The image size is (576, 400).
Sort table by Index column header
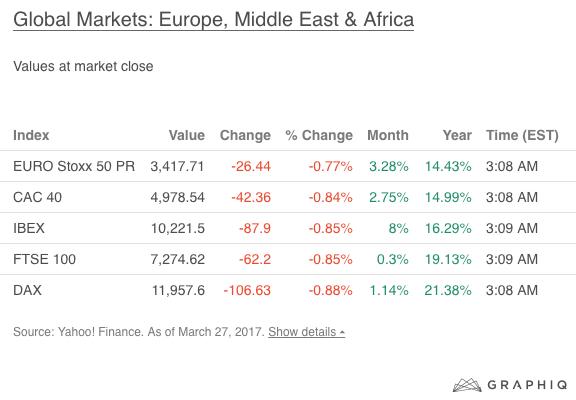(x=31, y=135)
